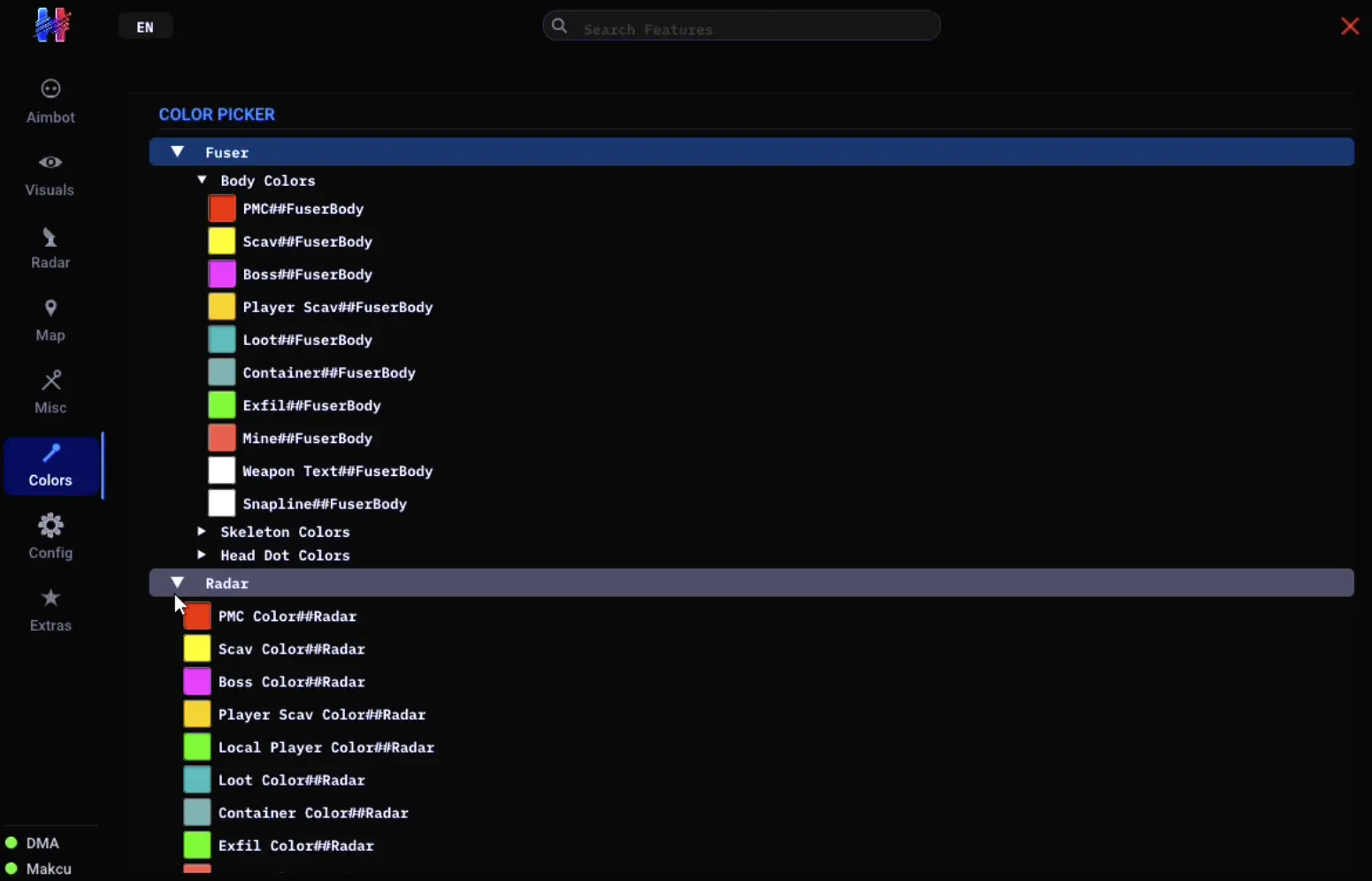Click the COLOR PICKER heading
This screenshot has width=1372, height=881.
click(217, 114)
